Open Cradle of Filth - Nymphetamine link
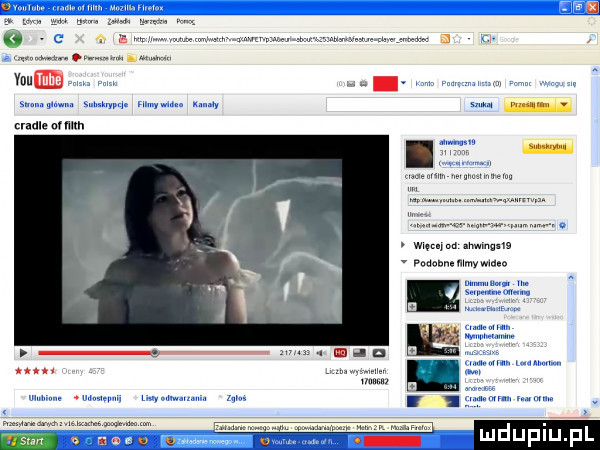 (489, 332)
